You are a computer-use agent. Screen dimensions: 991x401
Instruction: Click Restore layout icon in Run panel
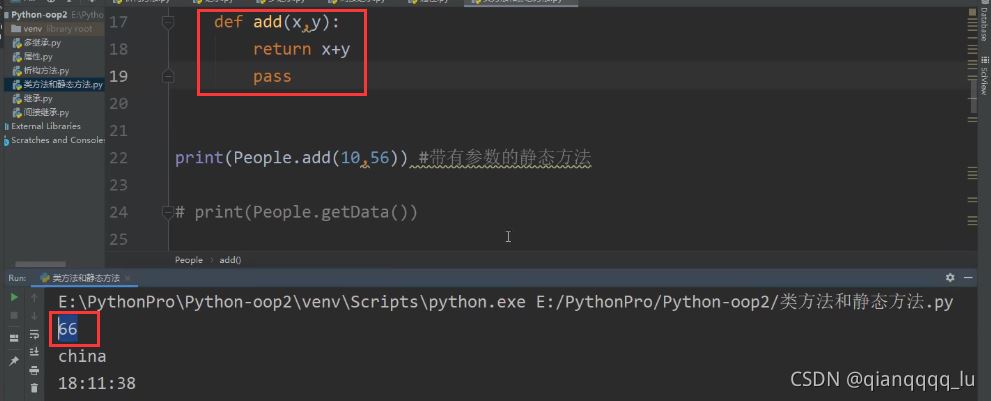click(x=14, y=338)
